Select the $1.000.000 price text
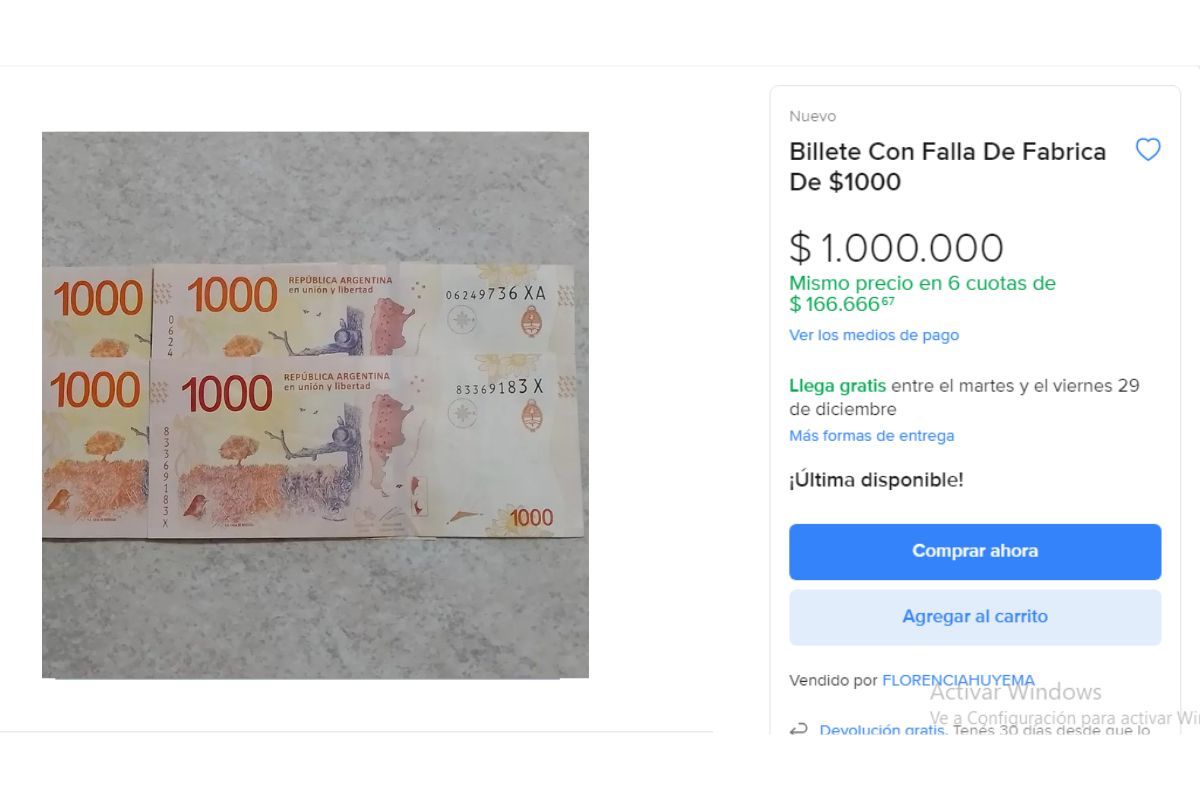The width and height of the screenshot is (1200, 800). [x=896, y=248]
